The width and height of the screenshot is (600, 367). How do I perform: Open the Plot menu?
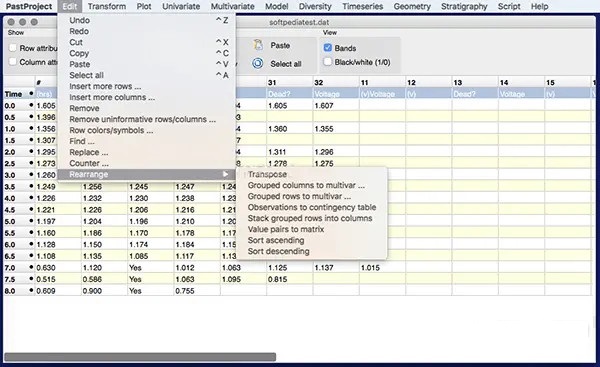144,7
